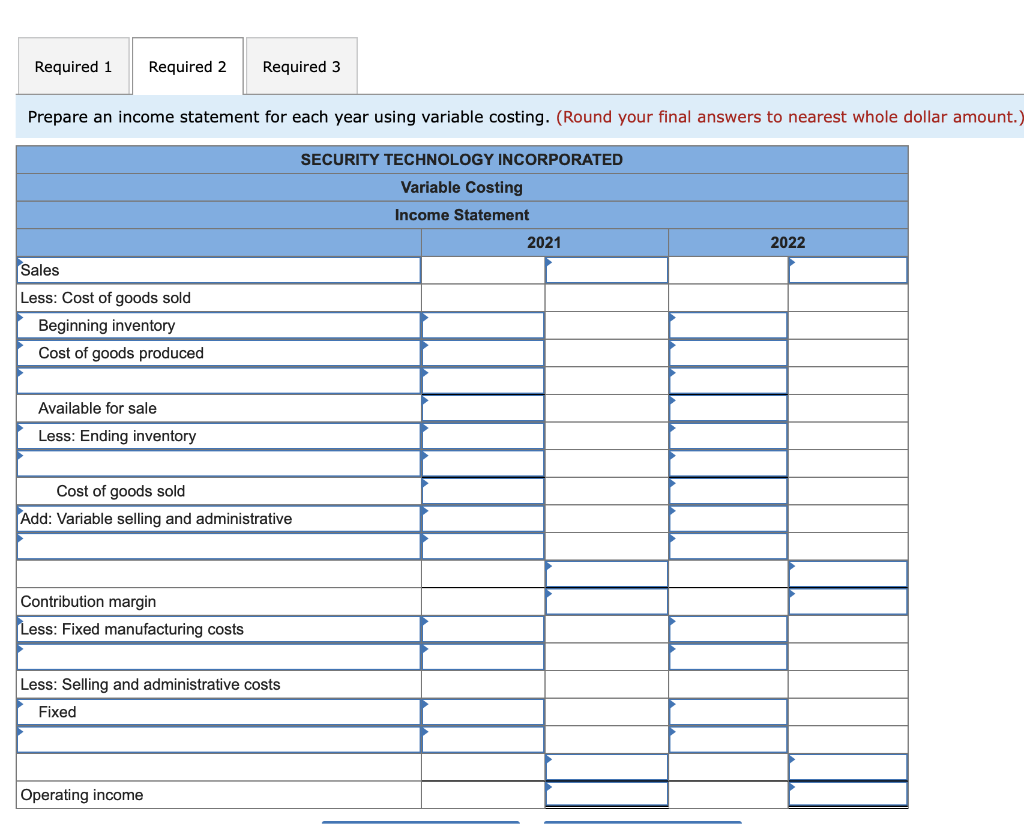
Task: Select the 2021 Beginning inventory input
Action: coord(483,325)
